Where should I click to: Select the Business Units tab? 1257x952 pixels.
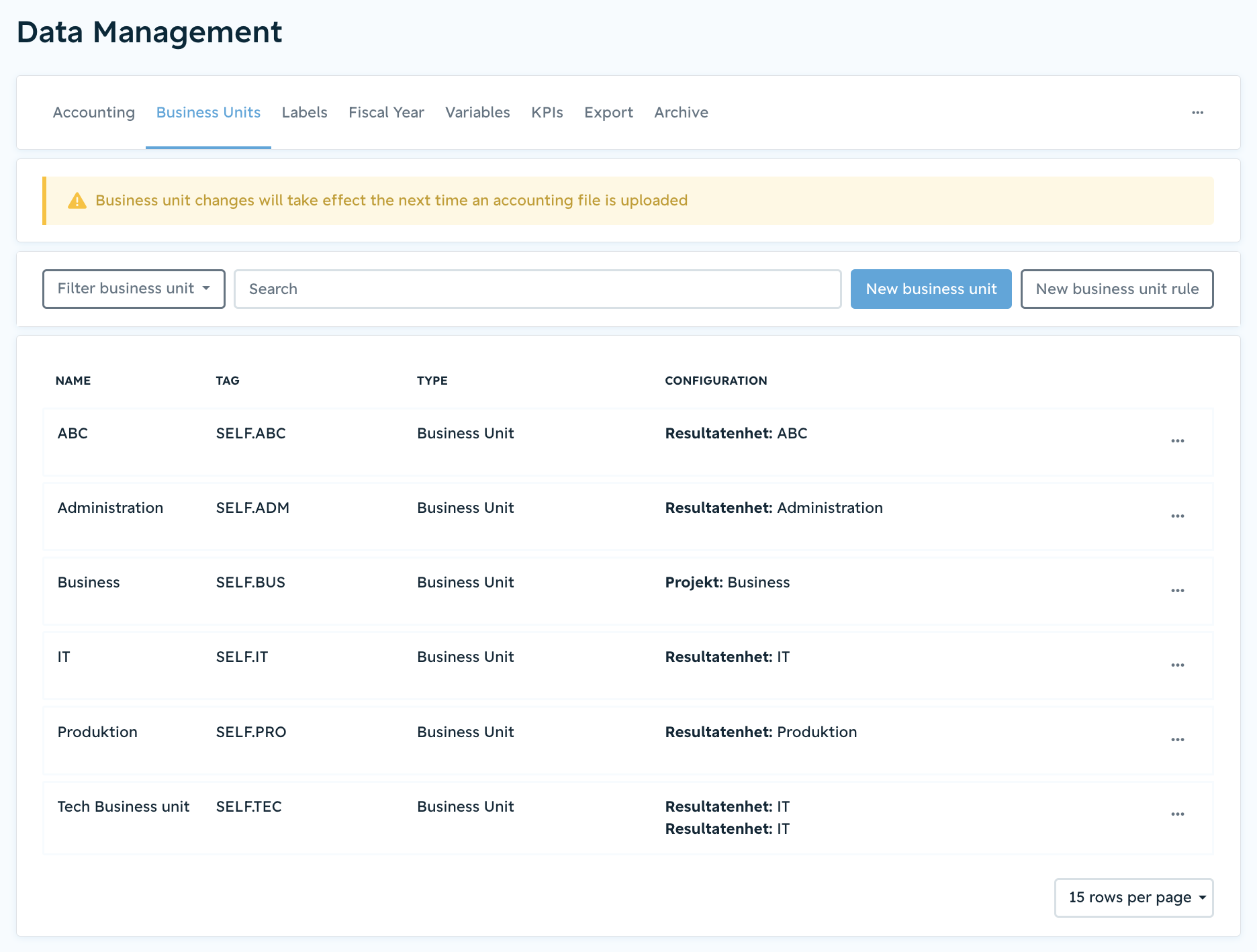(x=208, y=113)
